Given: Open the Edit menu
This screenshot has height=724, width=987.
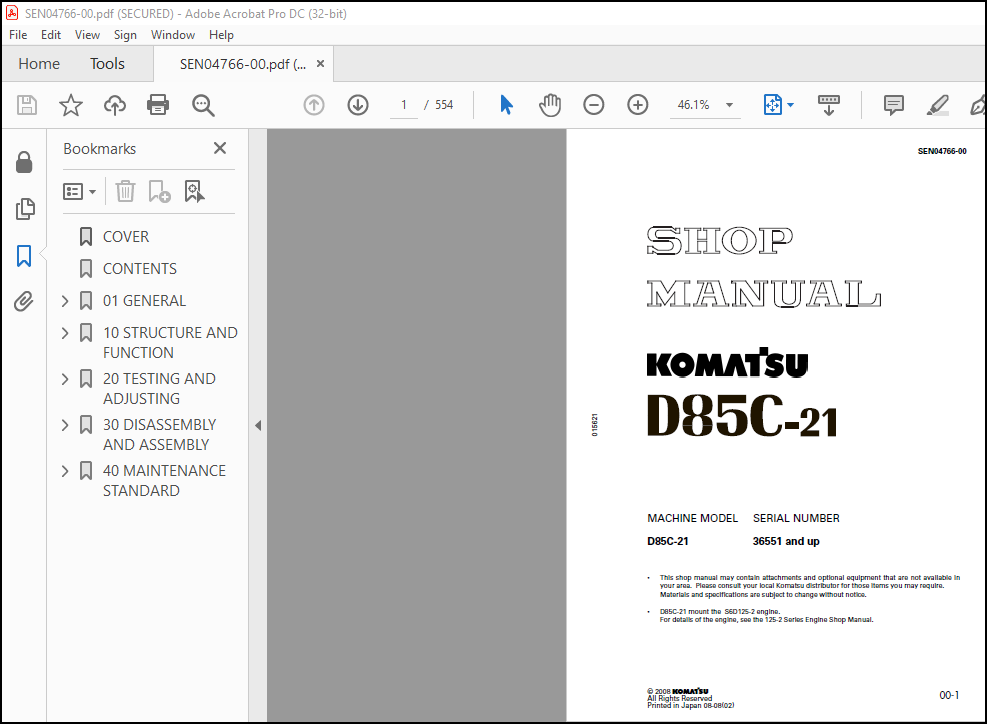Looking at the screenshot, I should [51, 35].
